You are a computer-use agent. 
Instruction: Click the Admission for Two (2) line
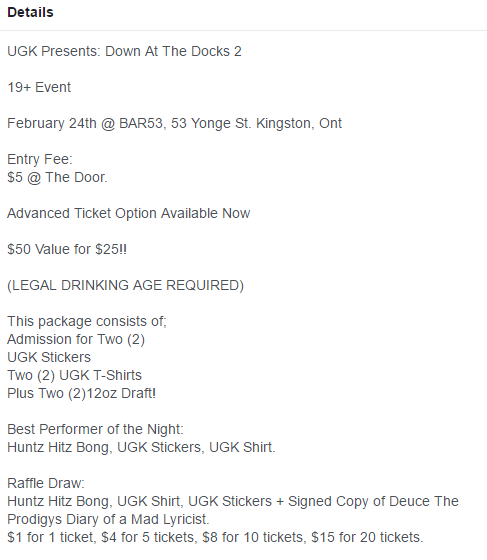tap(76, 340)
